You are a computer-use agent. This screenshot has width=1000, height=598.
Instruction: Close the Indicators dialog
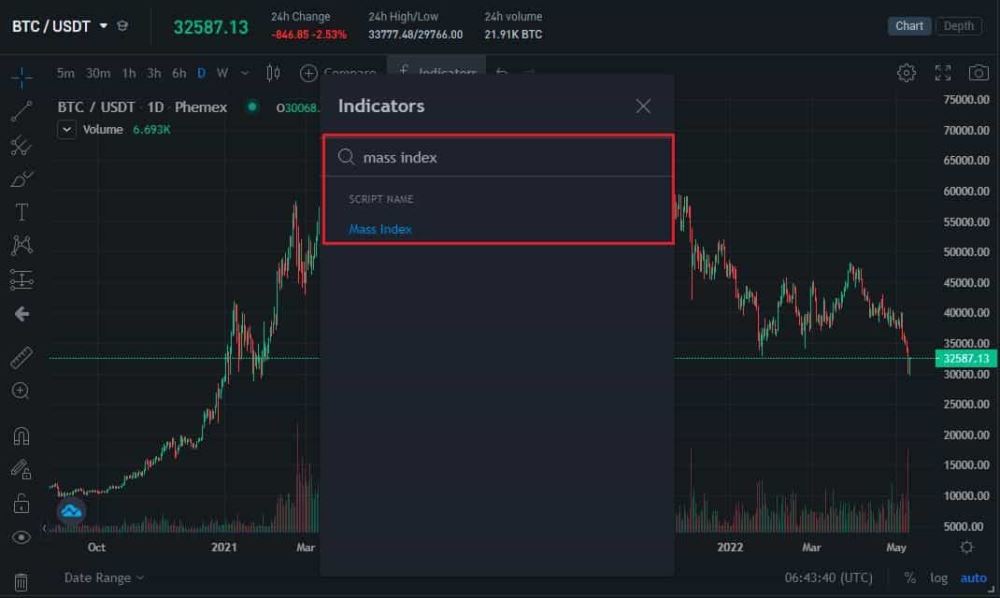pos(643,106)
